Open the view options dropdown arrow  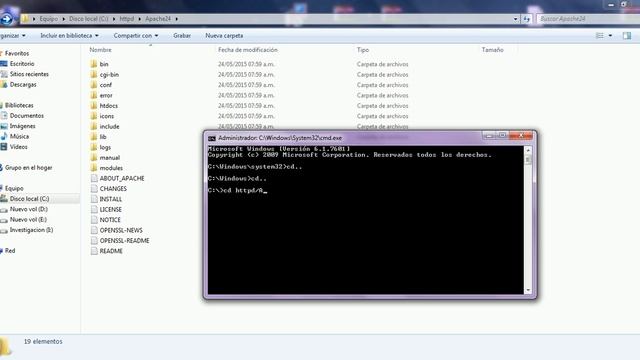pyautogui.click(x=610, y=36)
